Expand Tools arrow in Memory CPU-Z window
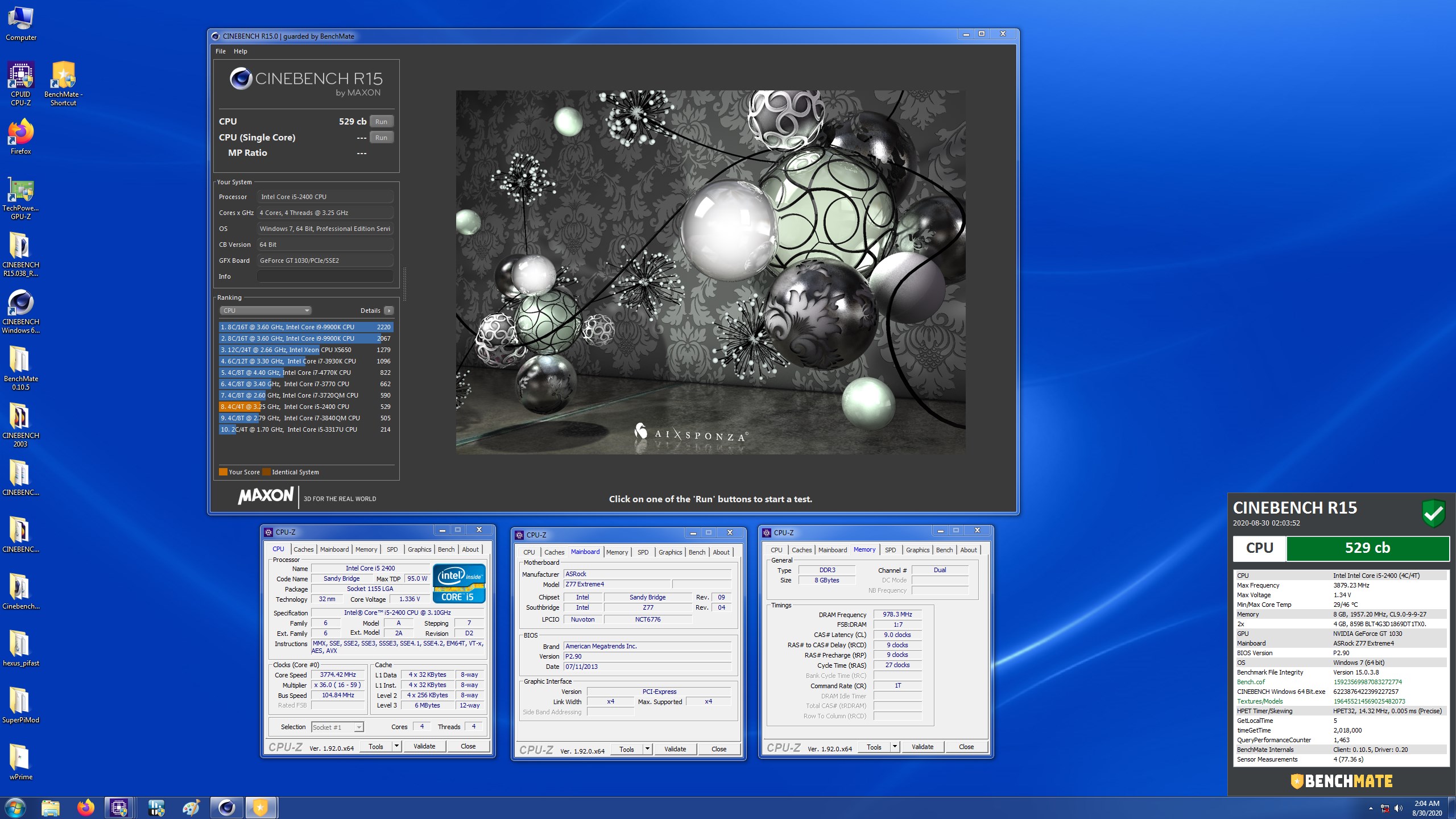This screenshot has width=1456, height=819. point(895,747)
